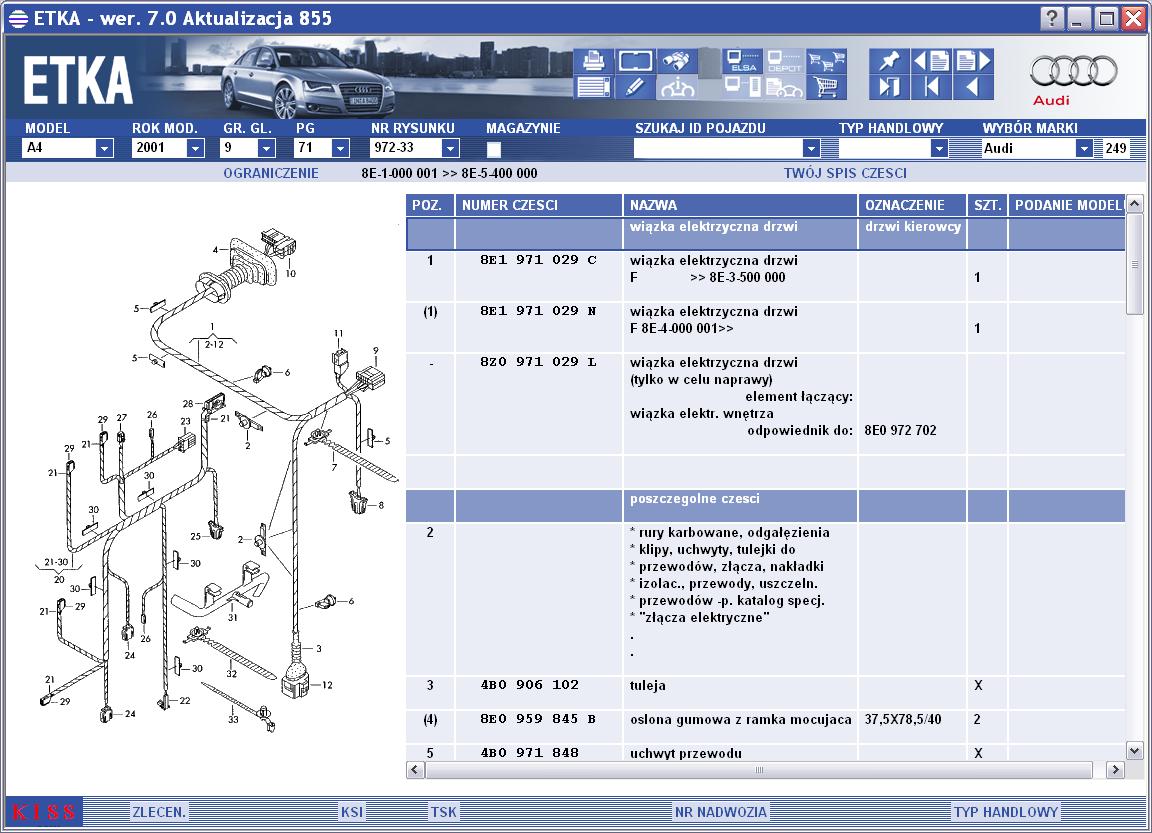The height and width of the screenshot is (833, 1152).
Task: Open the single shopping cart icon
Action: click(827, 87)
